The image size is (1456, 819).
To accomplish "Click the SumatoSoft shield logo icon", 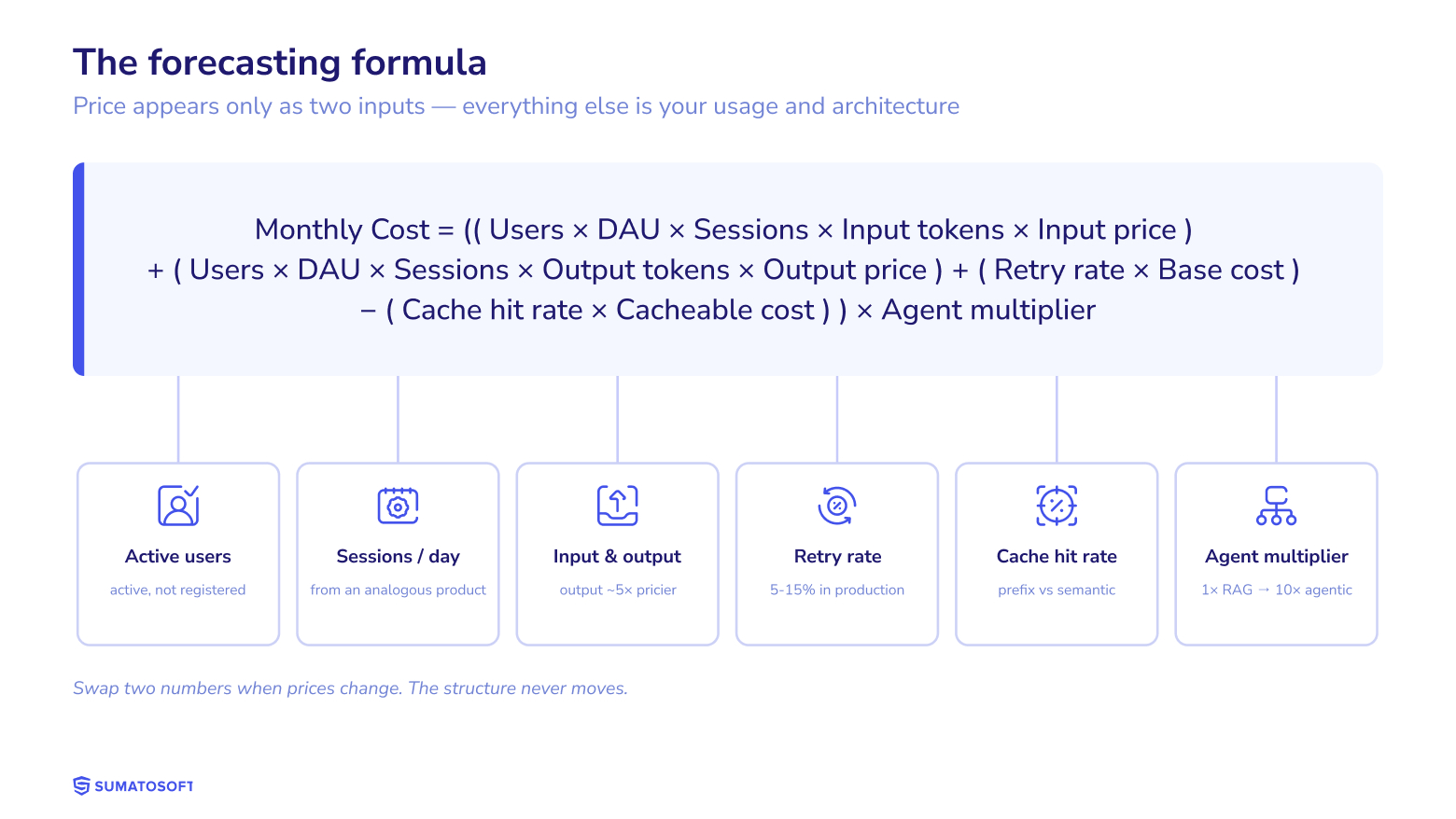I will (82, 786).
